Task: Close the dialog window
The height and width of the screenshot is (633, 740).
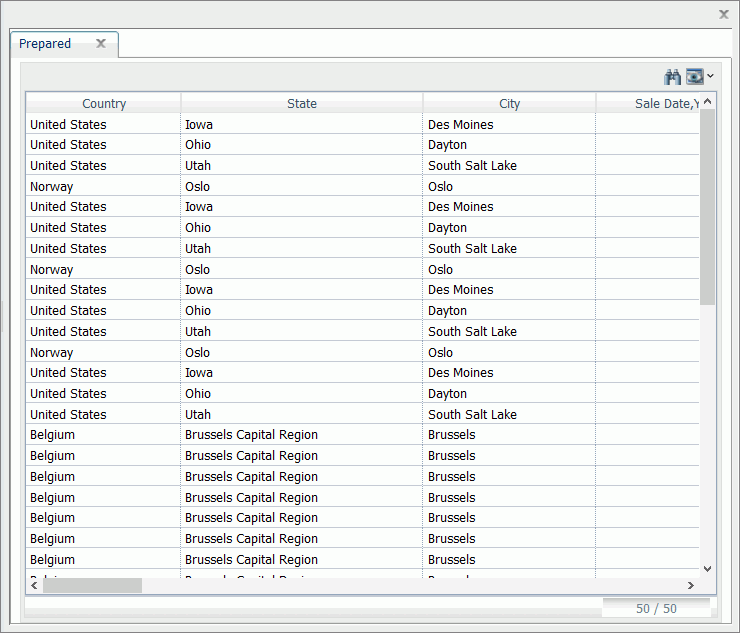Action: [723, 14]
